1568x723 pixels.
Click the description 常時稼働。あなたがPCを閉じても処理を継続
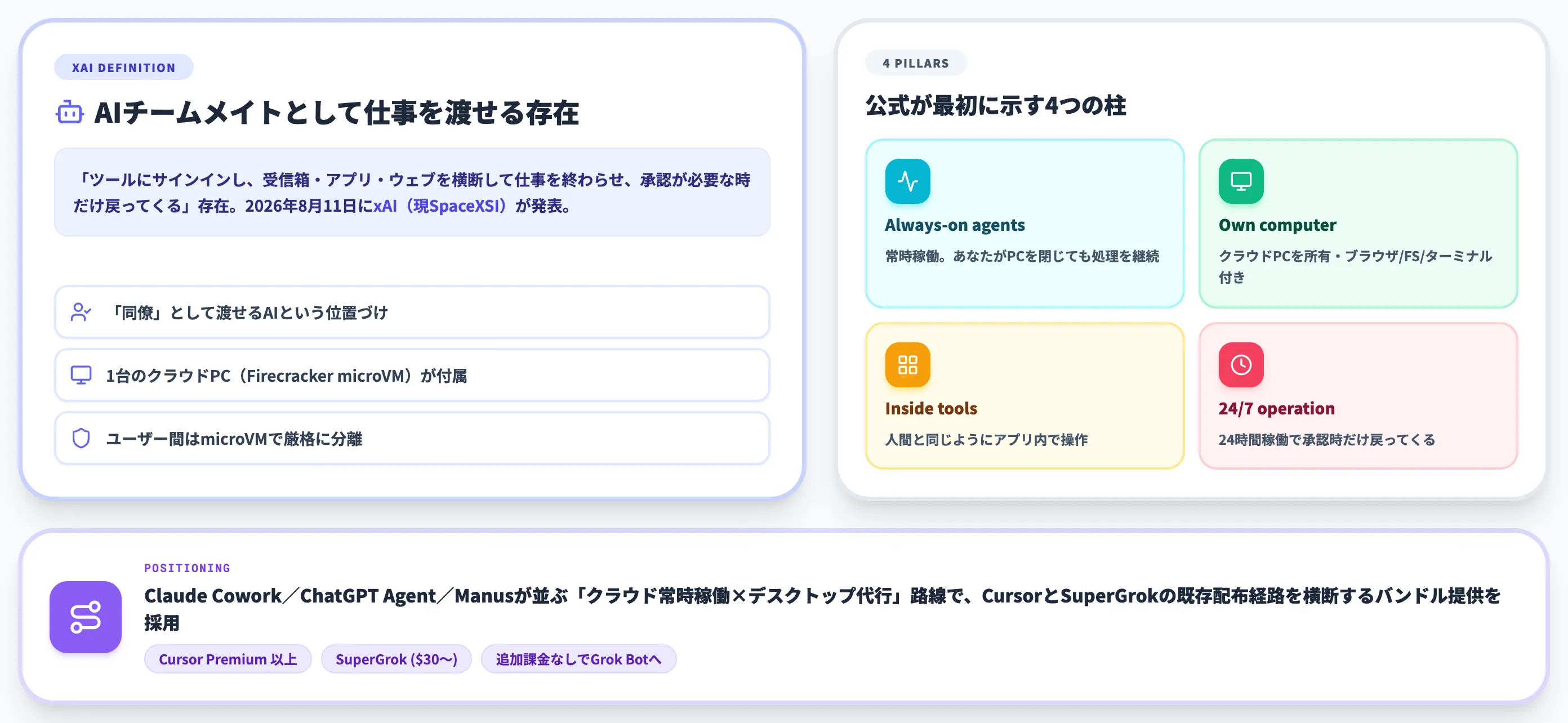click(x=1022, y=256)
